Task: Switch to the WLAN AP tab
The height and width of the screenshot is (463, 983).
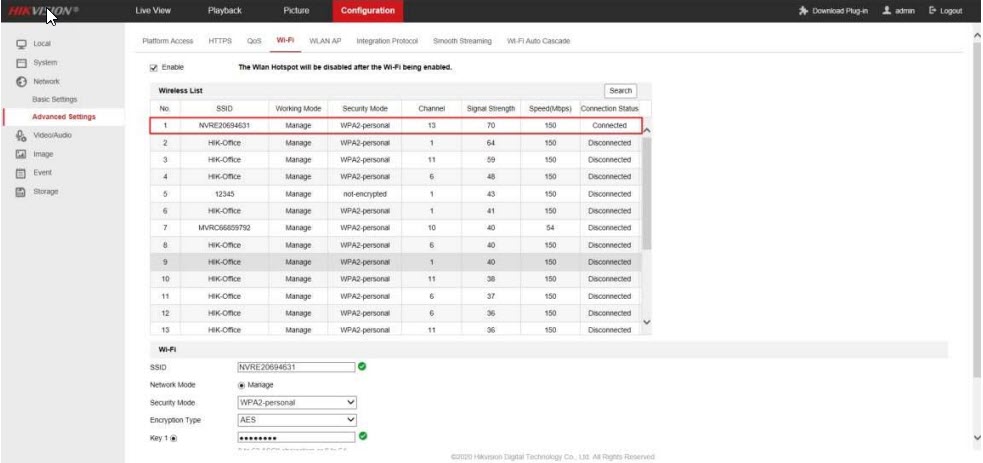Action: tap(325, 41)
